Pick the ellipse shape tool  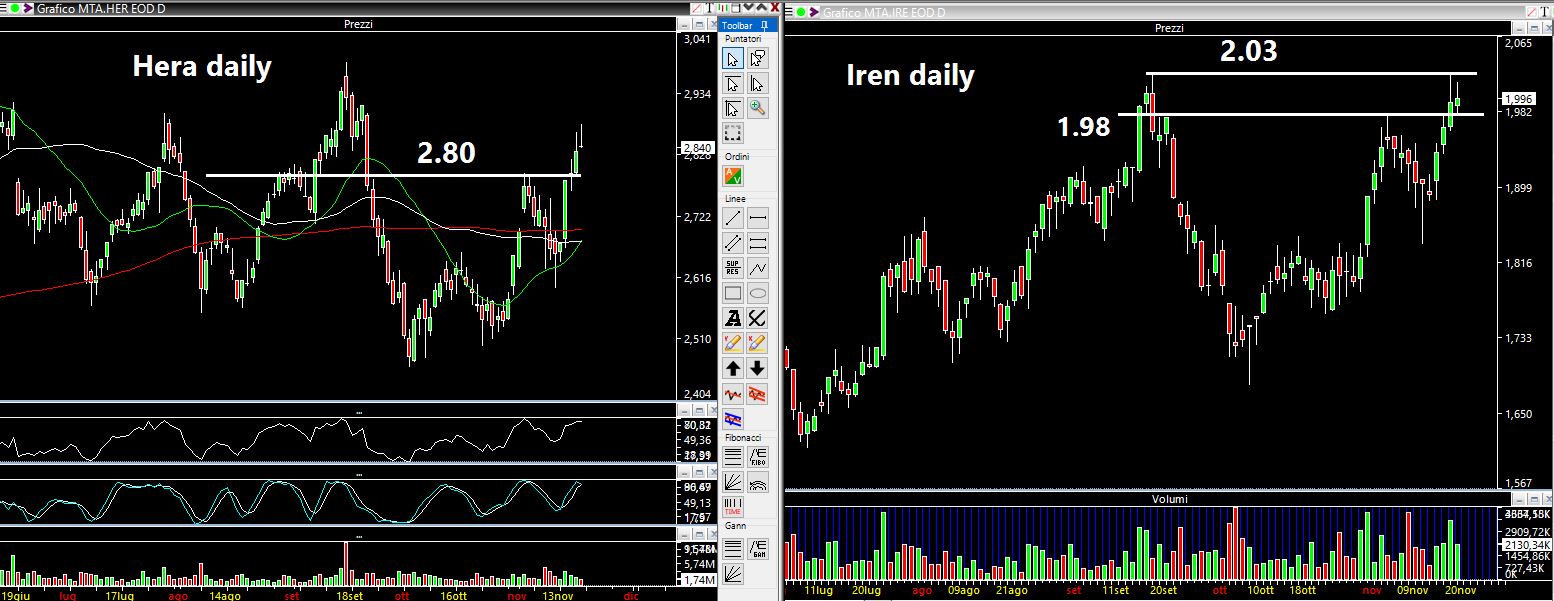coord(757,293)
